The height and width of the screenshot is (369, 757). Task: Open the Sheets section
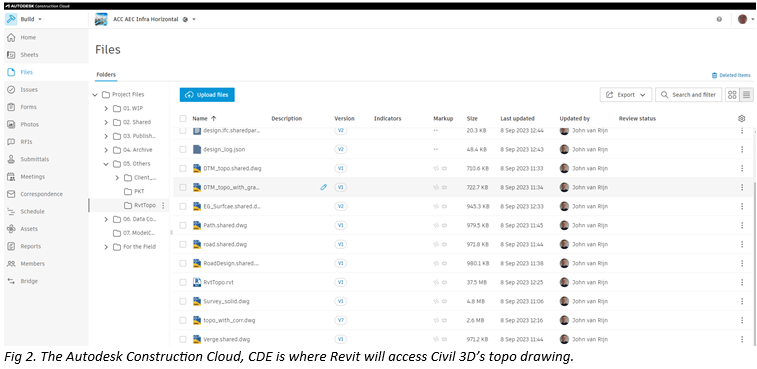[29, 55]
